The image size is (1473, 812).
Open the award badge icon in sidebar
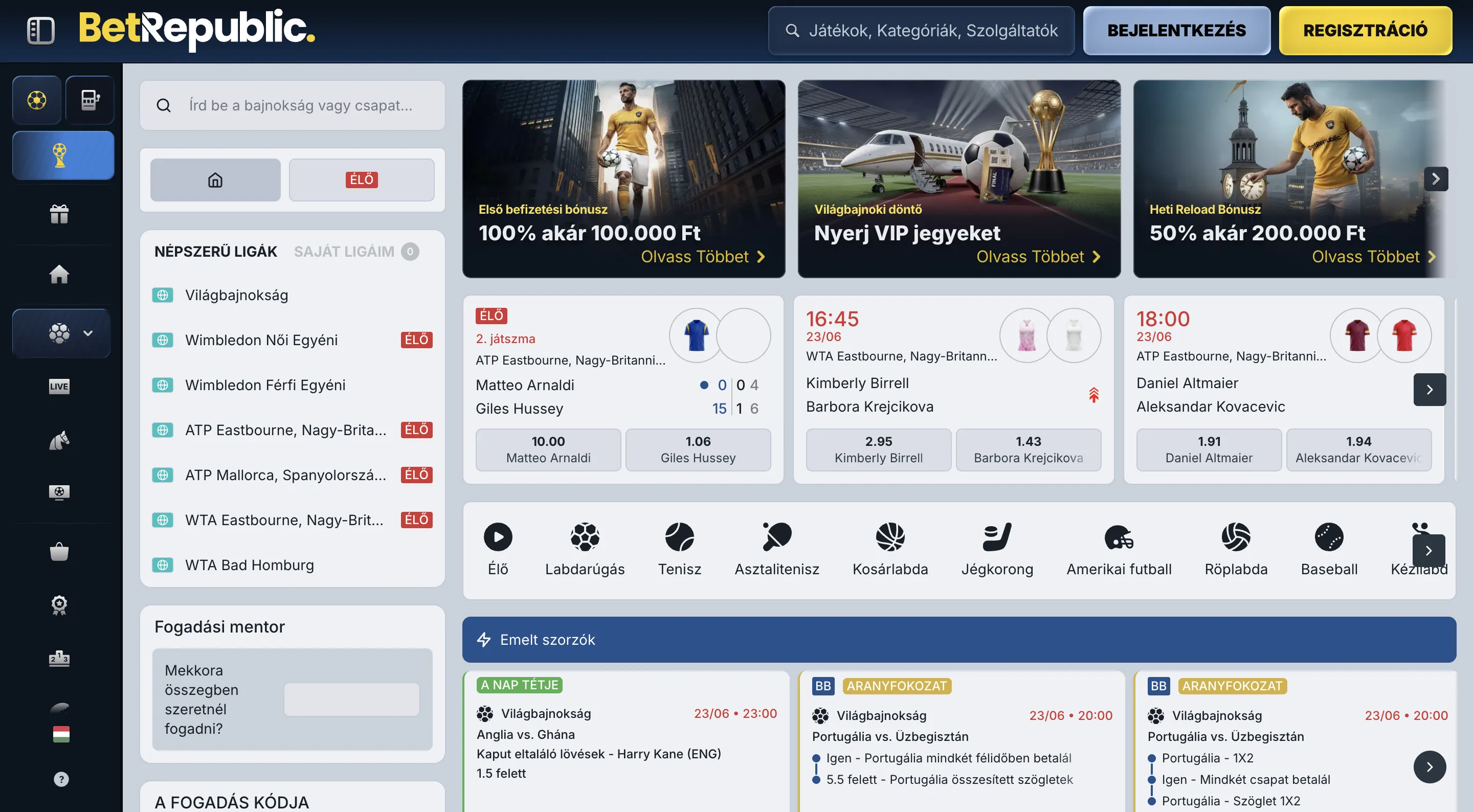(59, 605)
